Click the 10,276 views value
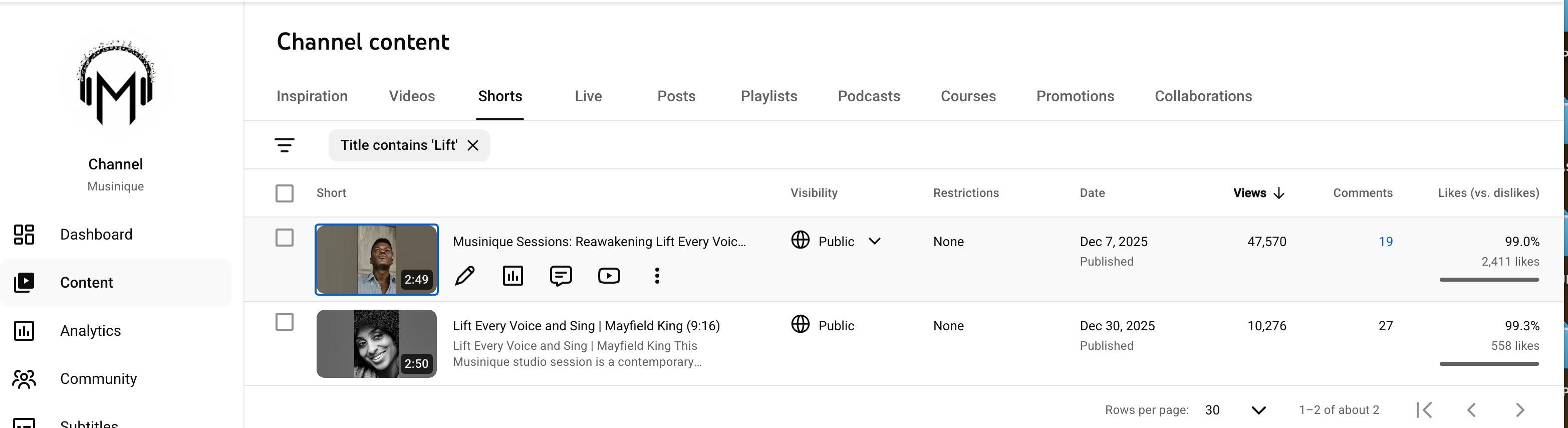The width and height of the screenshot is (1568, 428). pyautogui.click(x=1267, y=326)
